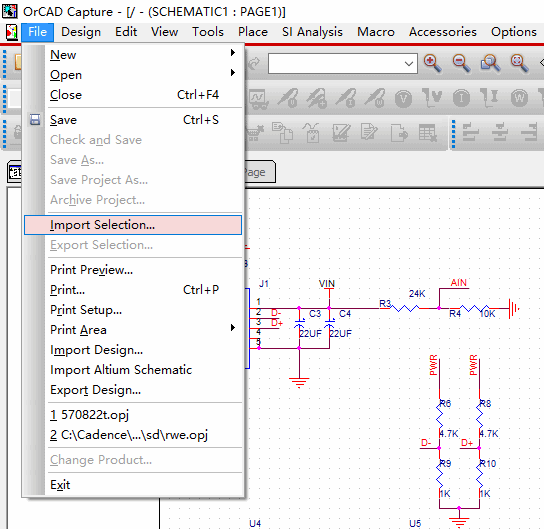Select the Voltage Level marker probe
This screenshot has height=529, width=544.
point(288,98)
